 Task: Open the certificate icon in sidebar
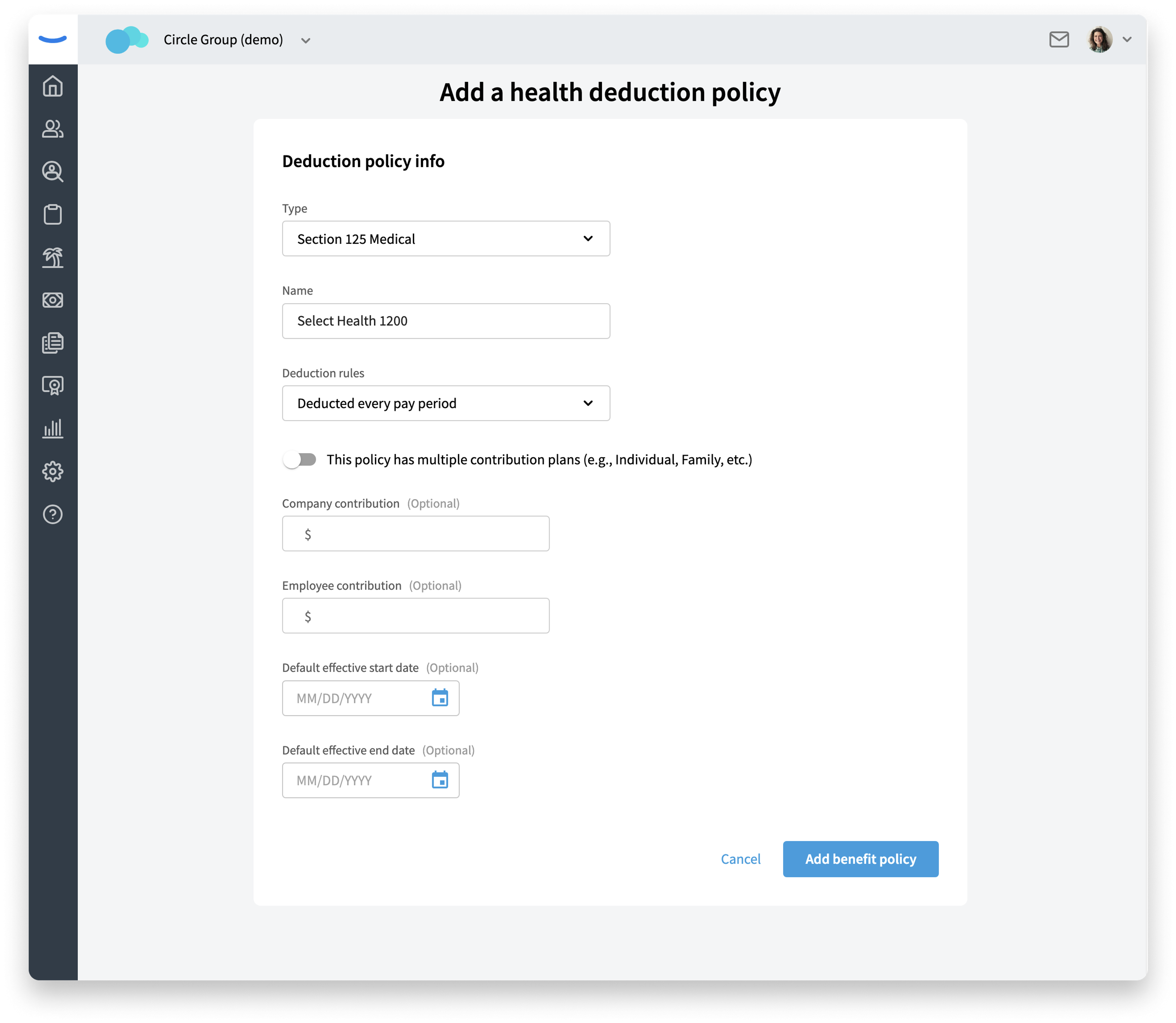tap(52, 386)
